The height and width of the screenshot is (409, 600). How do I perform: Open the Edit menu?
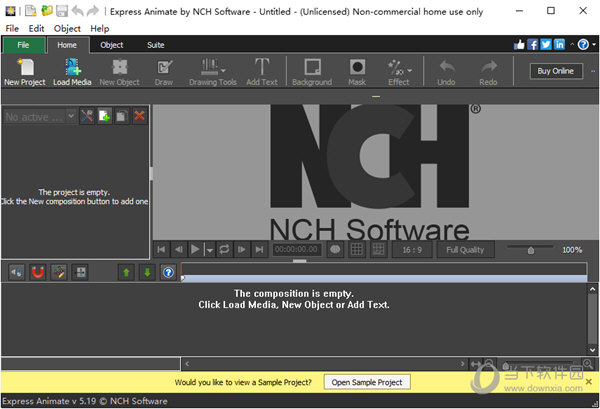[x=36, y=29]
